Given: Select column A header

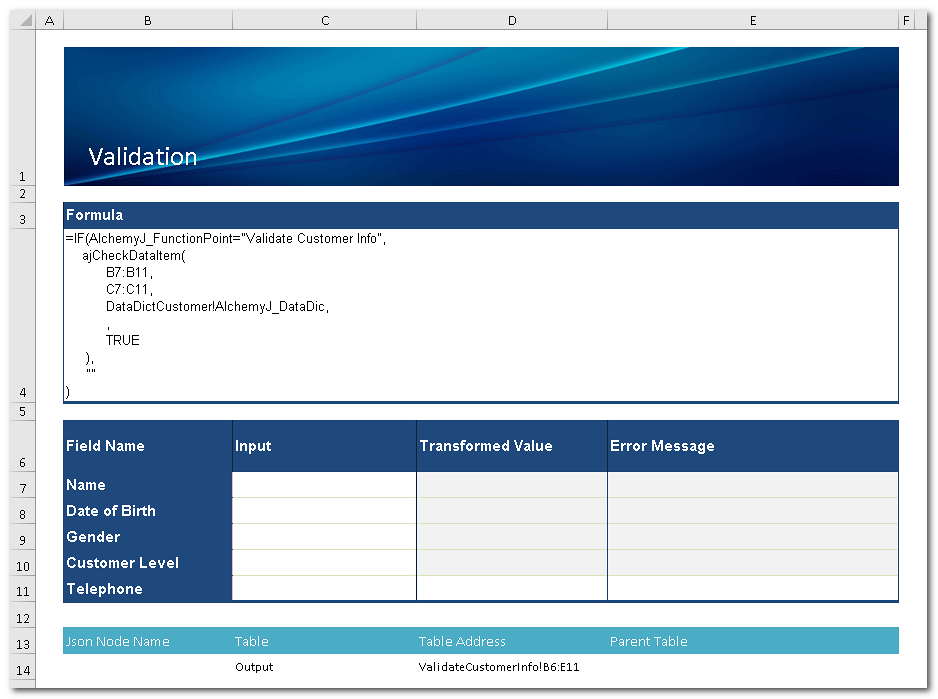Looking at the screenshot, I should coord(50,20).
